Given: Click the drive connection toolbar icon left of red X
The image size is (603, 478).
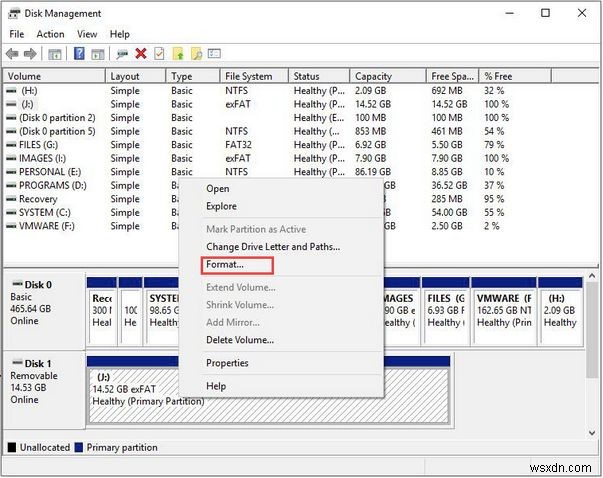Looking at the screenshot, I should click(122, 54).
